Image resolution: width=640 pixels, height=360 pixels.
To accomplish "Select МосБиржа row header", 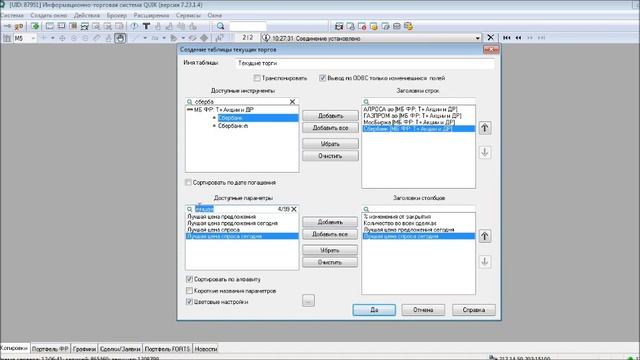I will coord(409,122).
